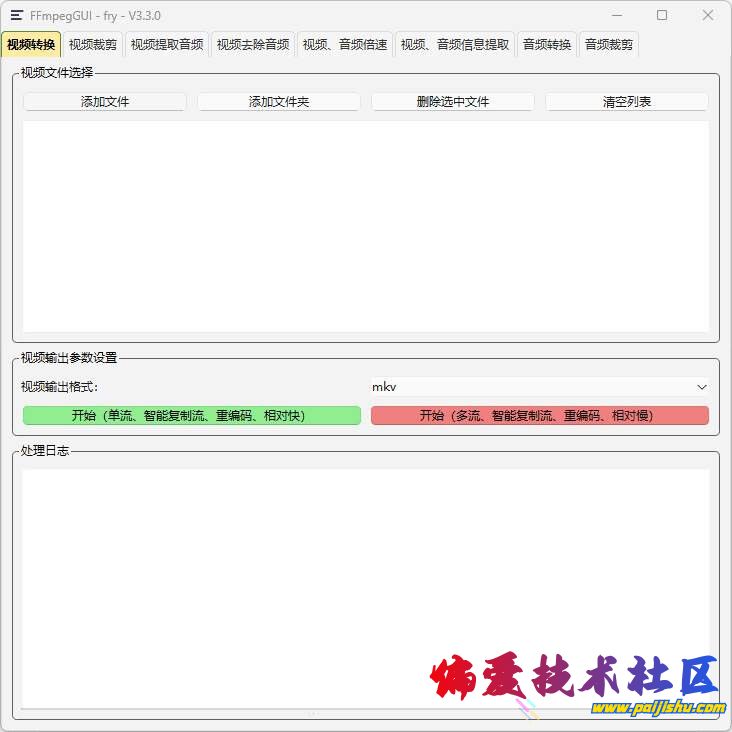Switch to the 视频转换 tab

coord(31,45)
